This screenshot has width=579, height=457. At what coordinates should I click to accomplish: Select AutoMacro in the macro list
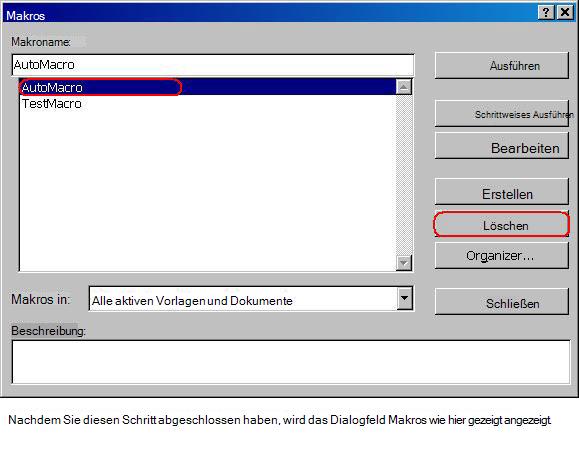(x=208, y=87)
